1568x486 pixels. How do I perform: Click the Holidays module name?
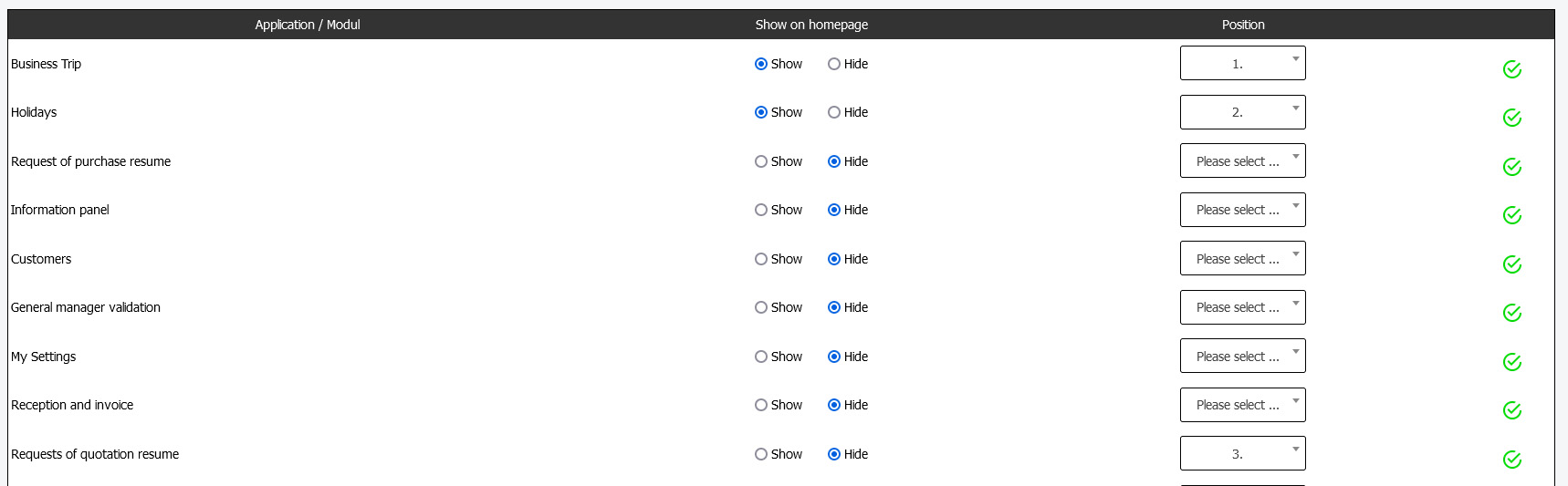click(34, 112)
